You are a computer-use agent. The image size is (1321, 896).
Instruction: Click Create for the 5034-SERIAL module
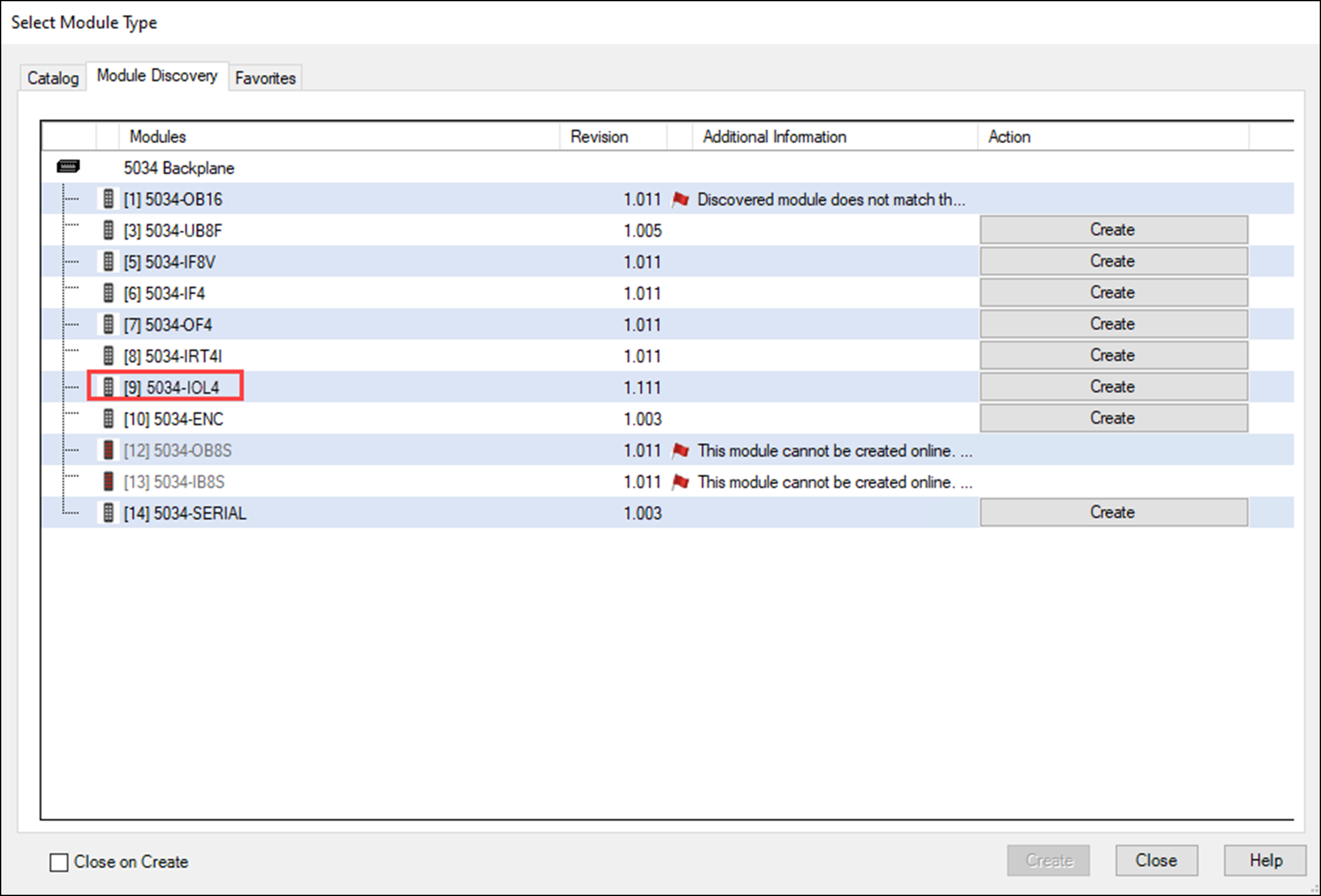[x=1113, y=512]
